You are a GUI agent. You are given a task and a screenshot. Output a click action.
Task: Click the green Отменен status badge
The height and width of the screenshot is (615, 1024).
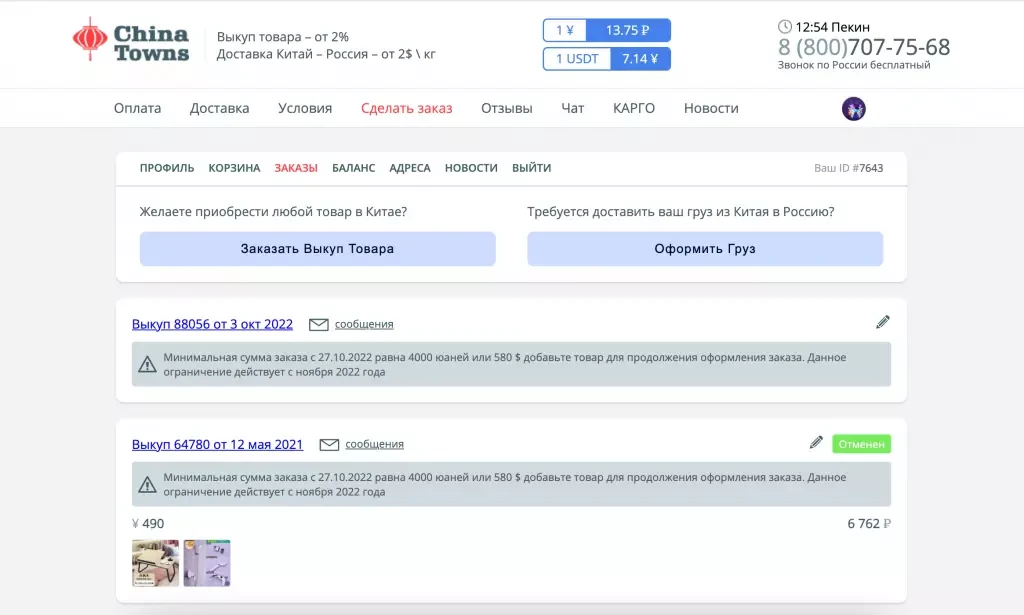click(861, 444)
